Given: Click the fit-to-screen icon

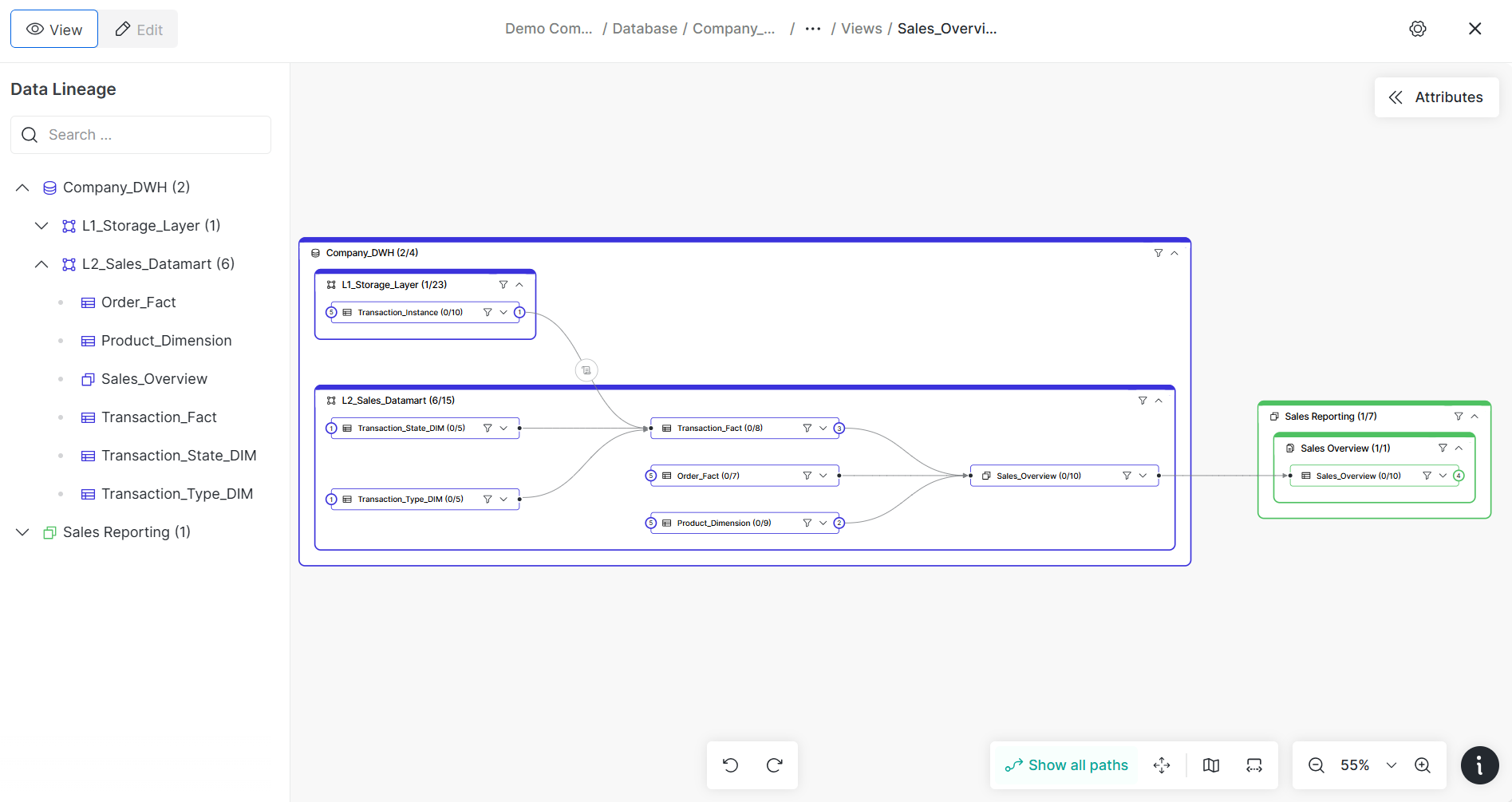Looking at the screenshot, I should coord(1254,765).
